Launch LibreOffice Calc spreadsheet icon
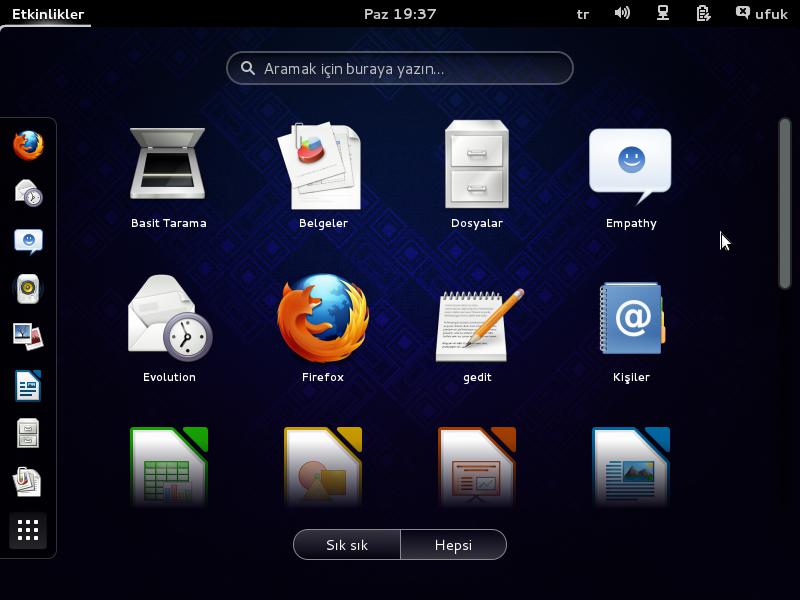This screenshot has height=600, width=800. [x=169, y=466]
